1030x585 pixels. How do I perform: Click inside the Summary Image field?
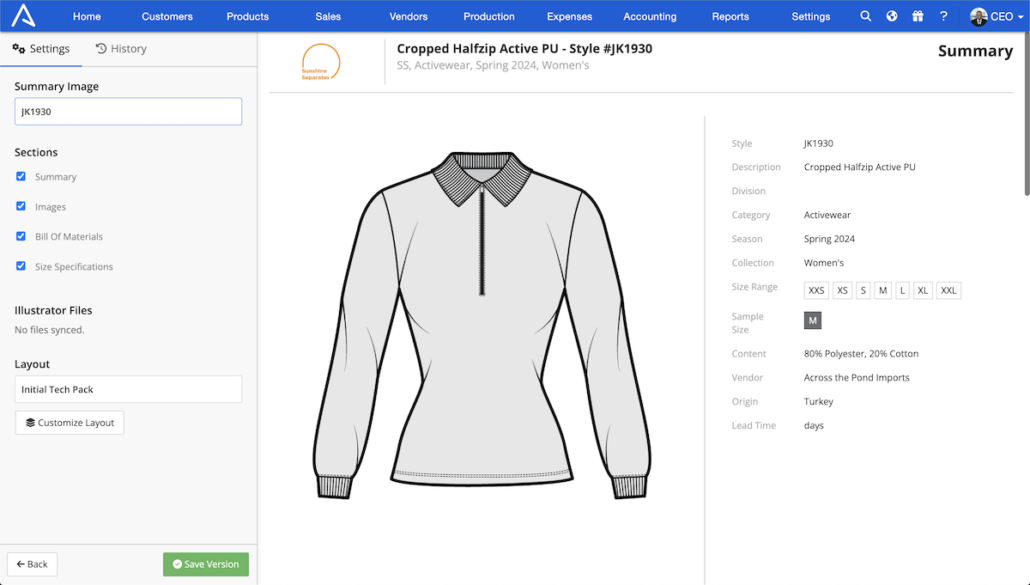(128, 111)
